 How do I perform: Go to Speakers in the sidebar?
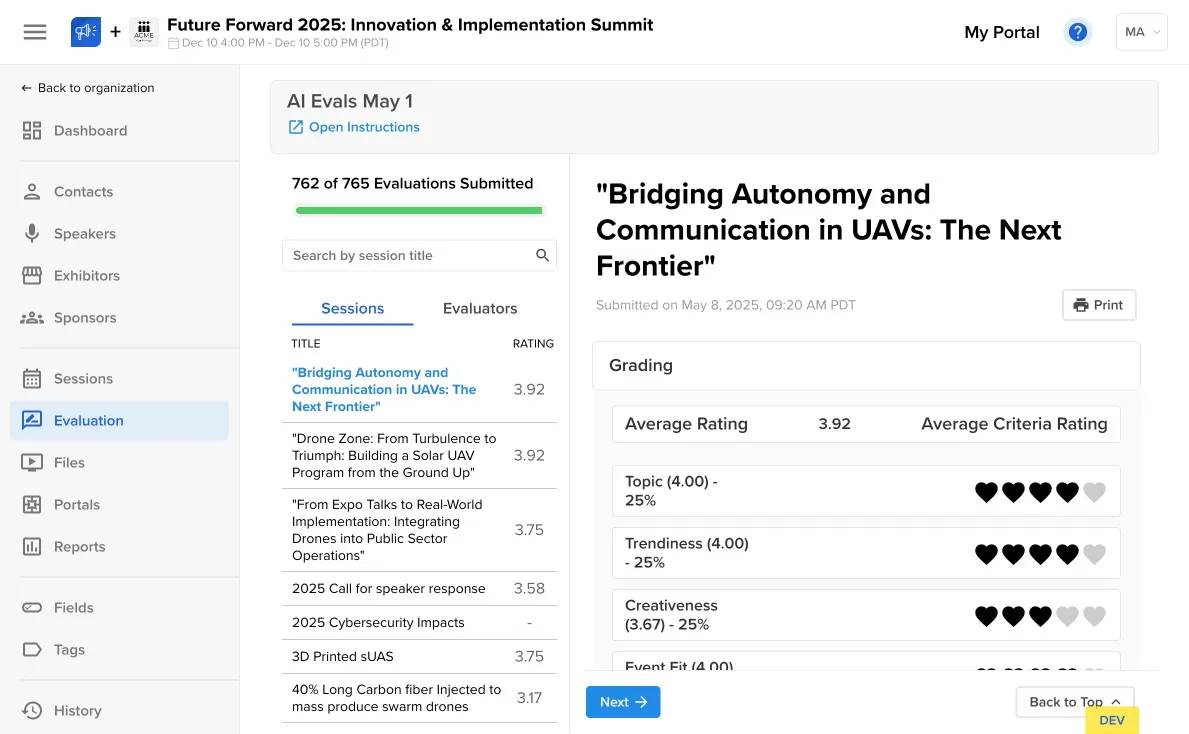click(x=84, y=234)
